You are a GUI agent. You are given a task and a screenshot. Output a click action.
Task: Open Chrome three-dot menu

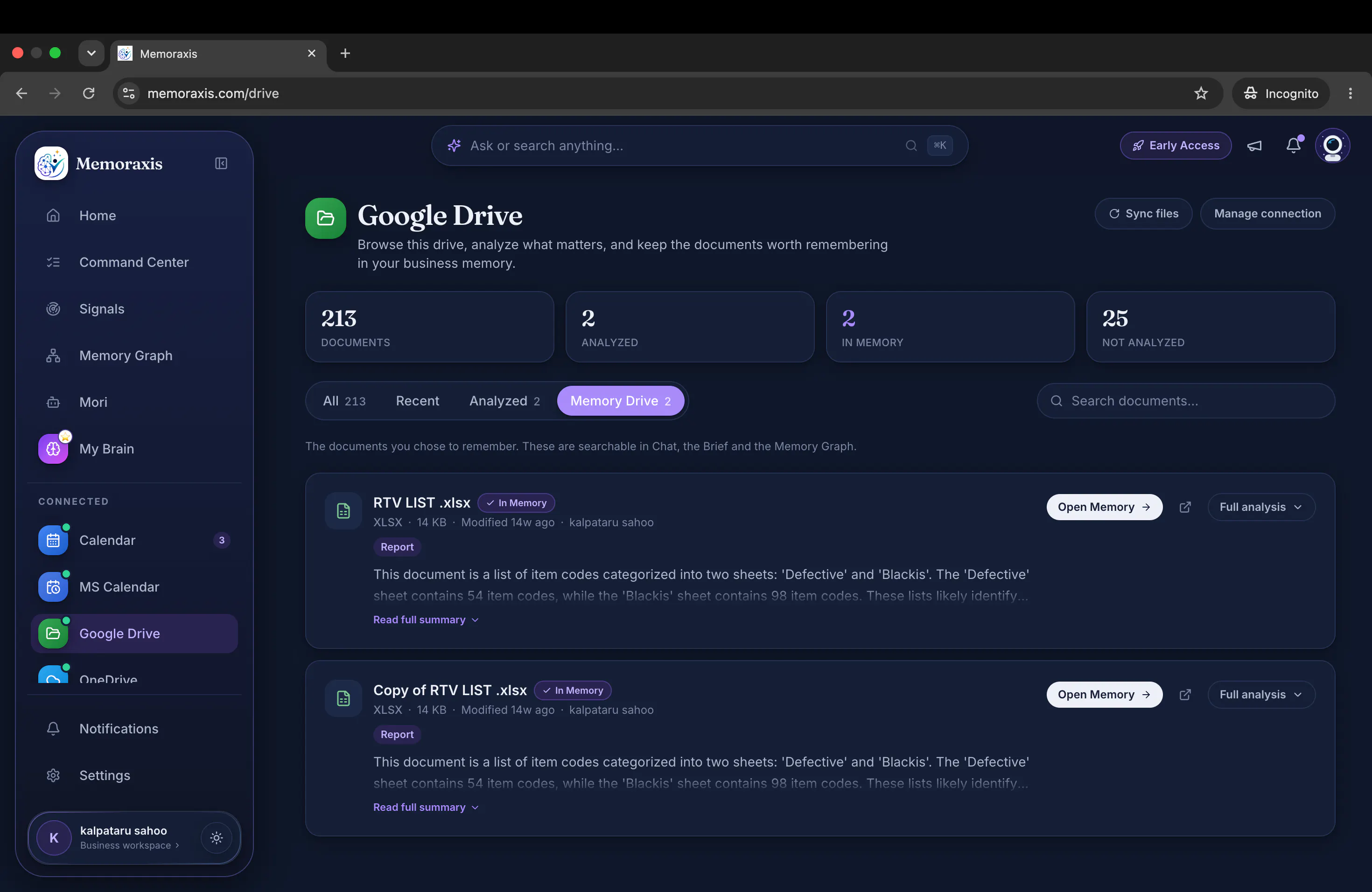(x=1350, y=93)
